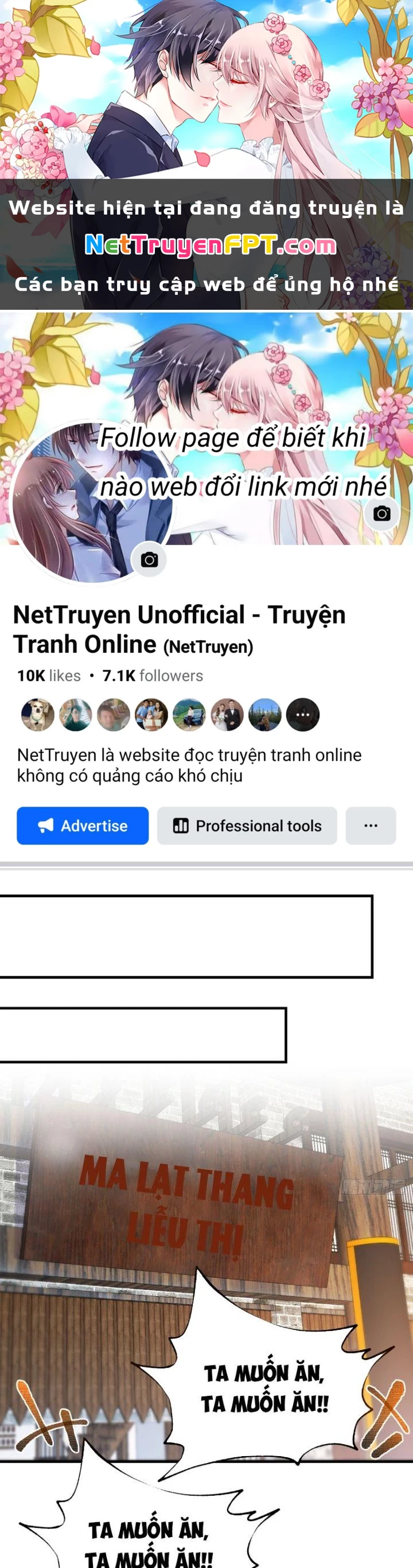Image resolution: width=413 pixels, height=1568 pixels.
Task: Open the dog avatar follower profile
Action: click(38, 714)
